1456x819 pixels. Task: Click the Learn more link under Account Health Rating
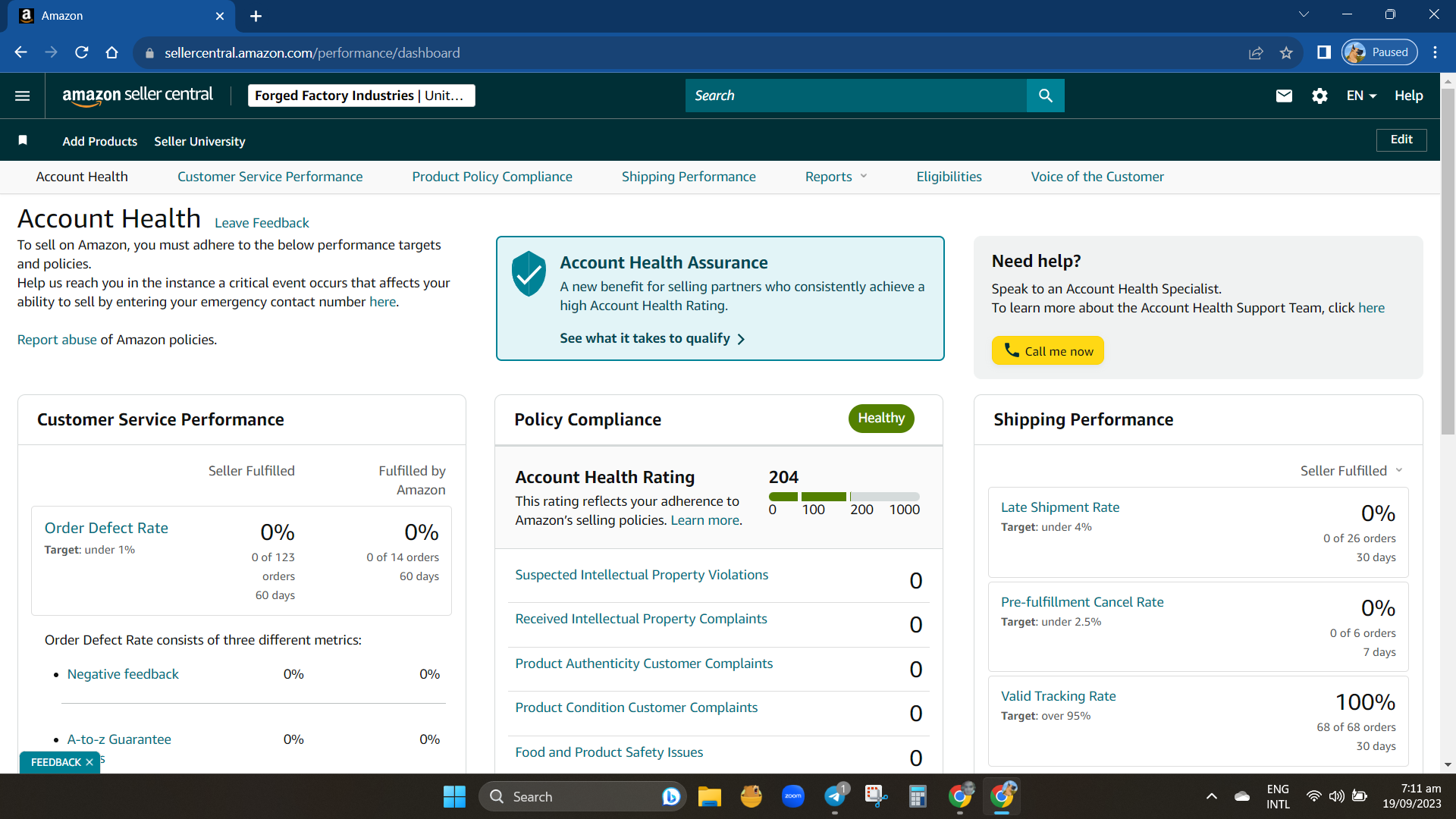tap(704, 520)
